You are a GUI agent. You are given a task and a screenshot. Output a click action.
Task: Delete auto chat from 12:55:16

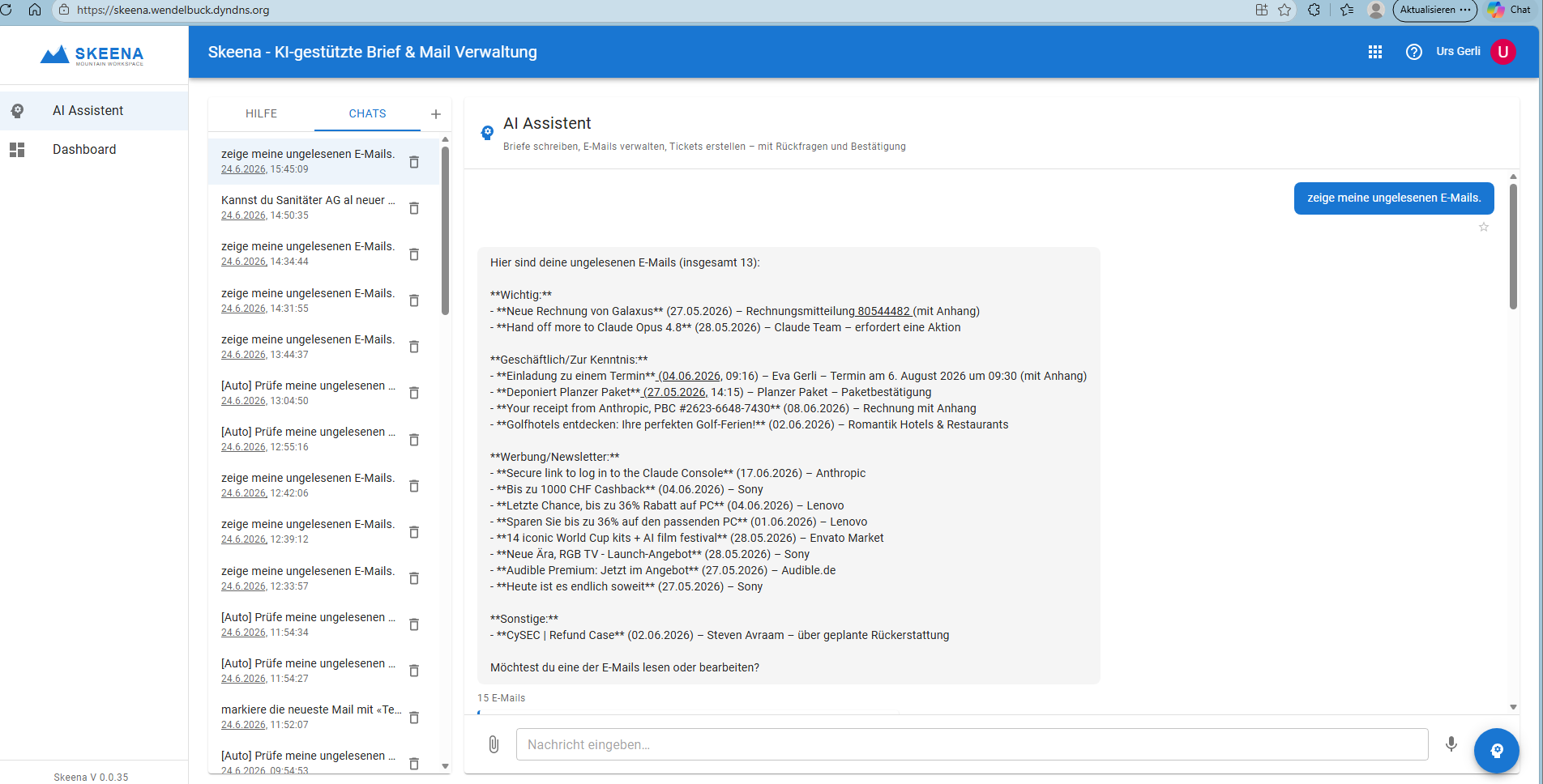click(x=414, y=440)
